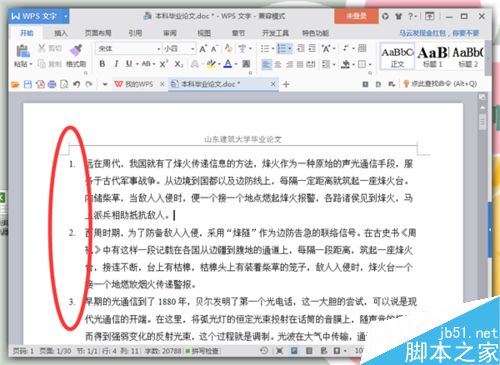Click the open folder icon in quick toolbar
Screen dimensions: 500x365
(15, 84)
